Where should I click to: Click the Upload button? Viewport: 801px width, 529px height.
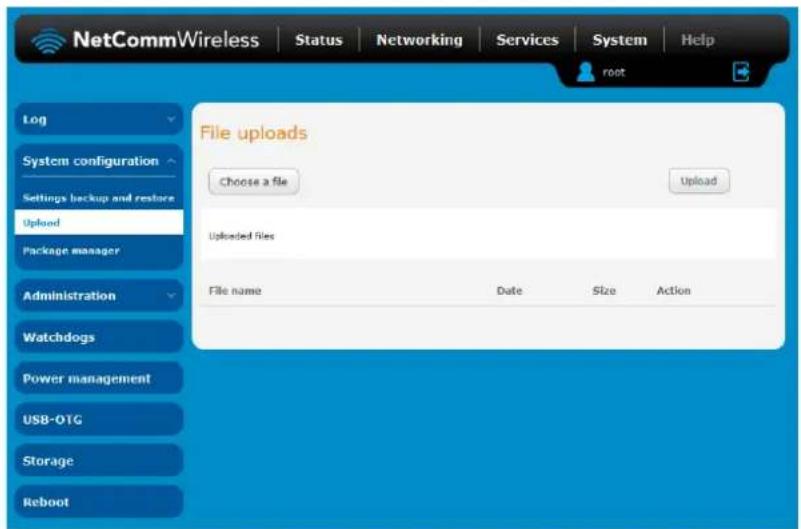coord(699,181)
